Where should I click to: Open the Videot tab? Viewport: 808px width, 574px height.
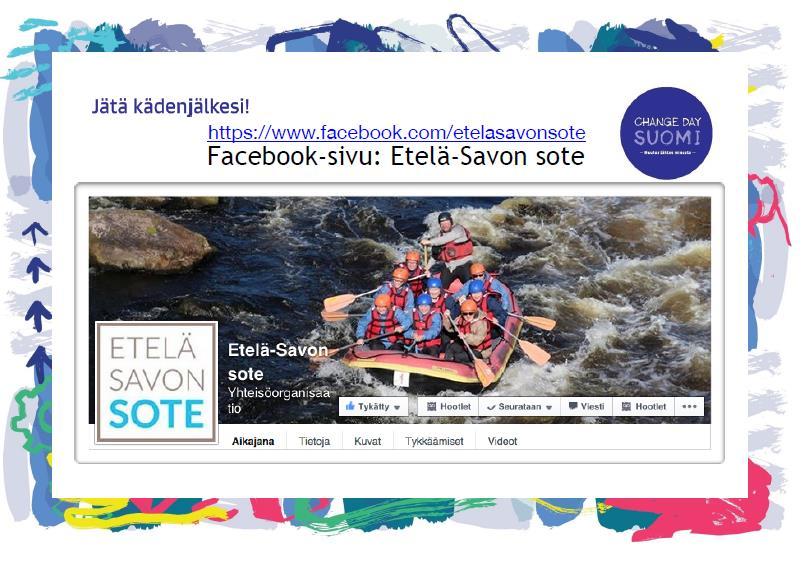point(502,441)
